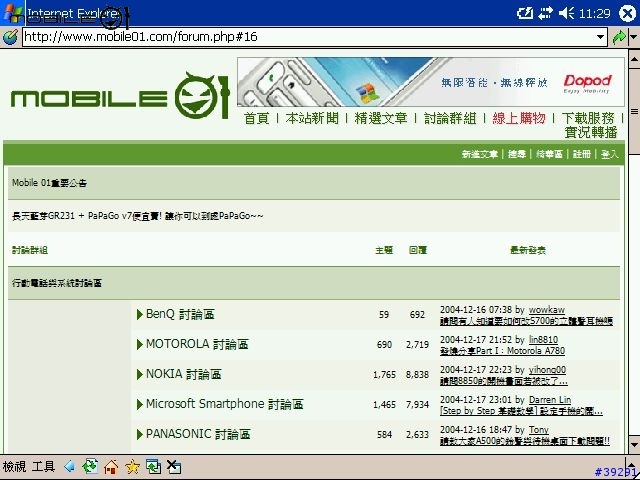Click 註冊 in the green bar
This screenshot has width=640, height=480.
(582, 154)
